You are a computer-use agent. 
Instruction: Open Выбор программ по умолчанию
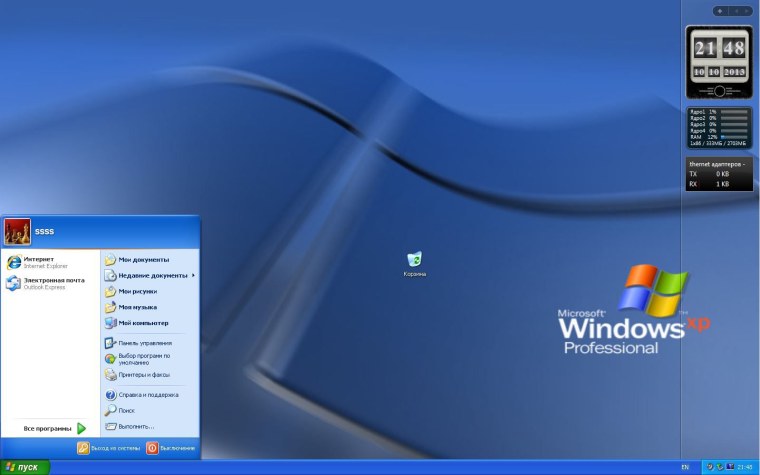(x=143, y=358)
